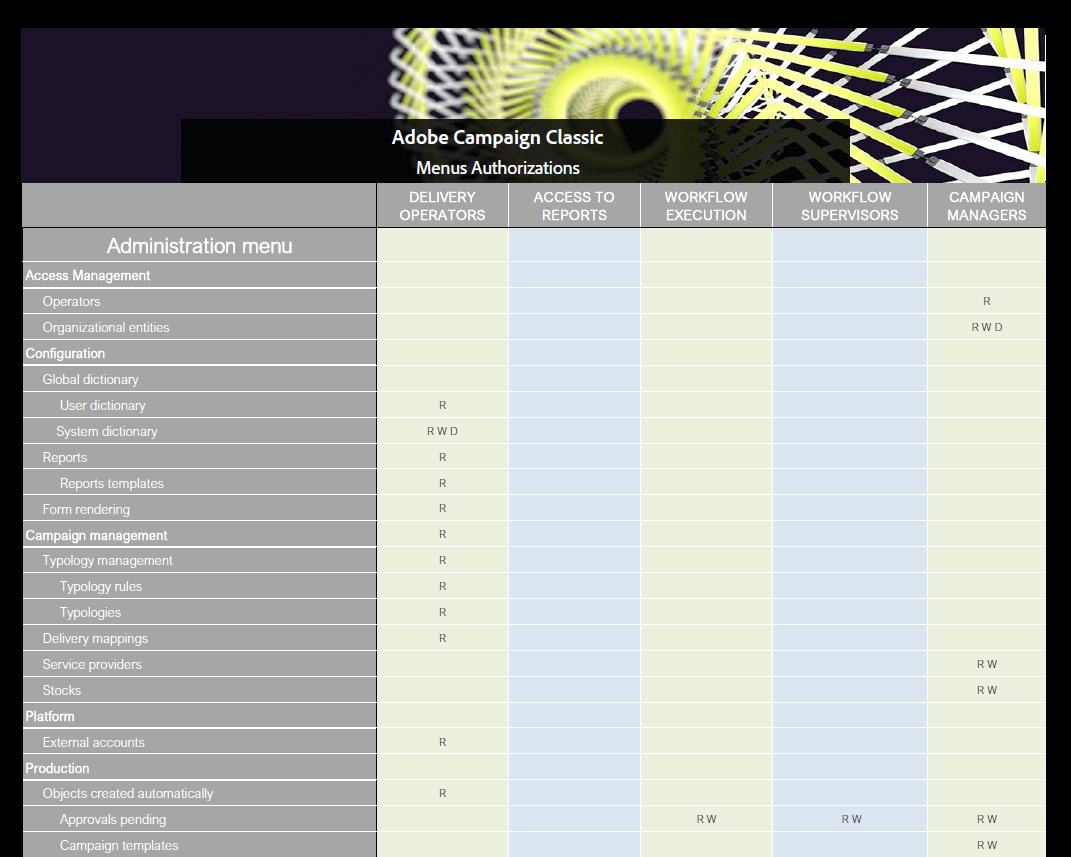Image resolution: width=1071 pixels, height=857 pixels.
Task: Select the Campaign management section row
Action: [199, 535]
